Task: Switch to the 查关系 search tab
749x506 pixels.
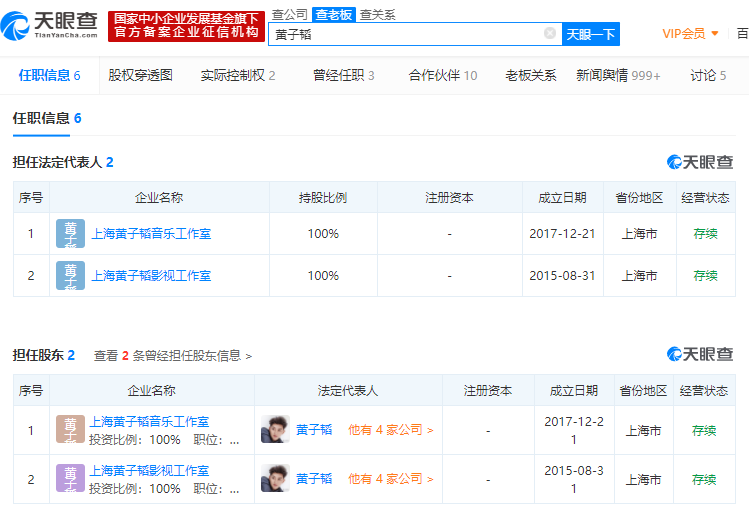Action: [377, 15]
